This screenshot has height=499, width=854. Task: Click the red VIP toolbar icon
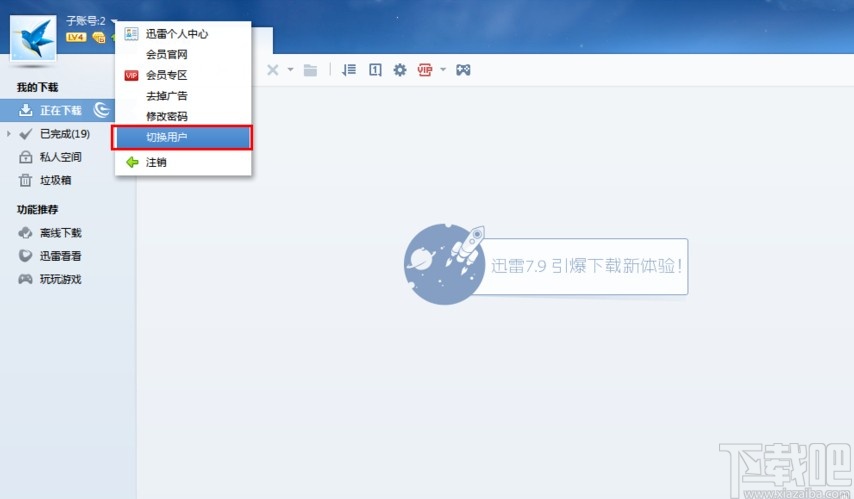pos(425,70)
